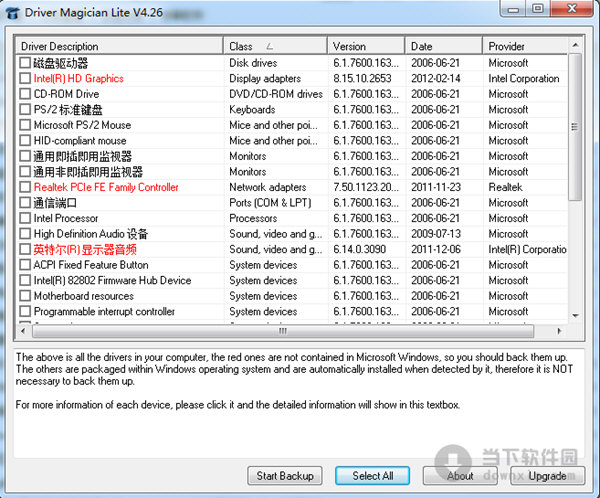Click the DVD/CD-ROM drives class cell

tap(276, 94)
